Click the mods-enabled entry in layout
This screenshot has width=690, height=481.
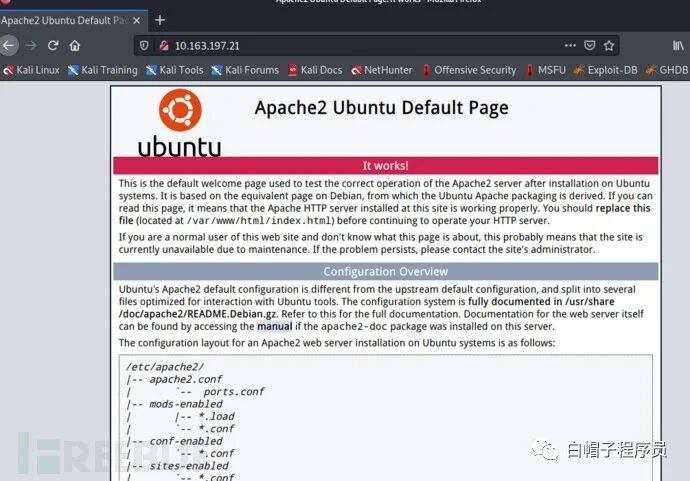click(186, 404)
